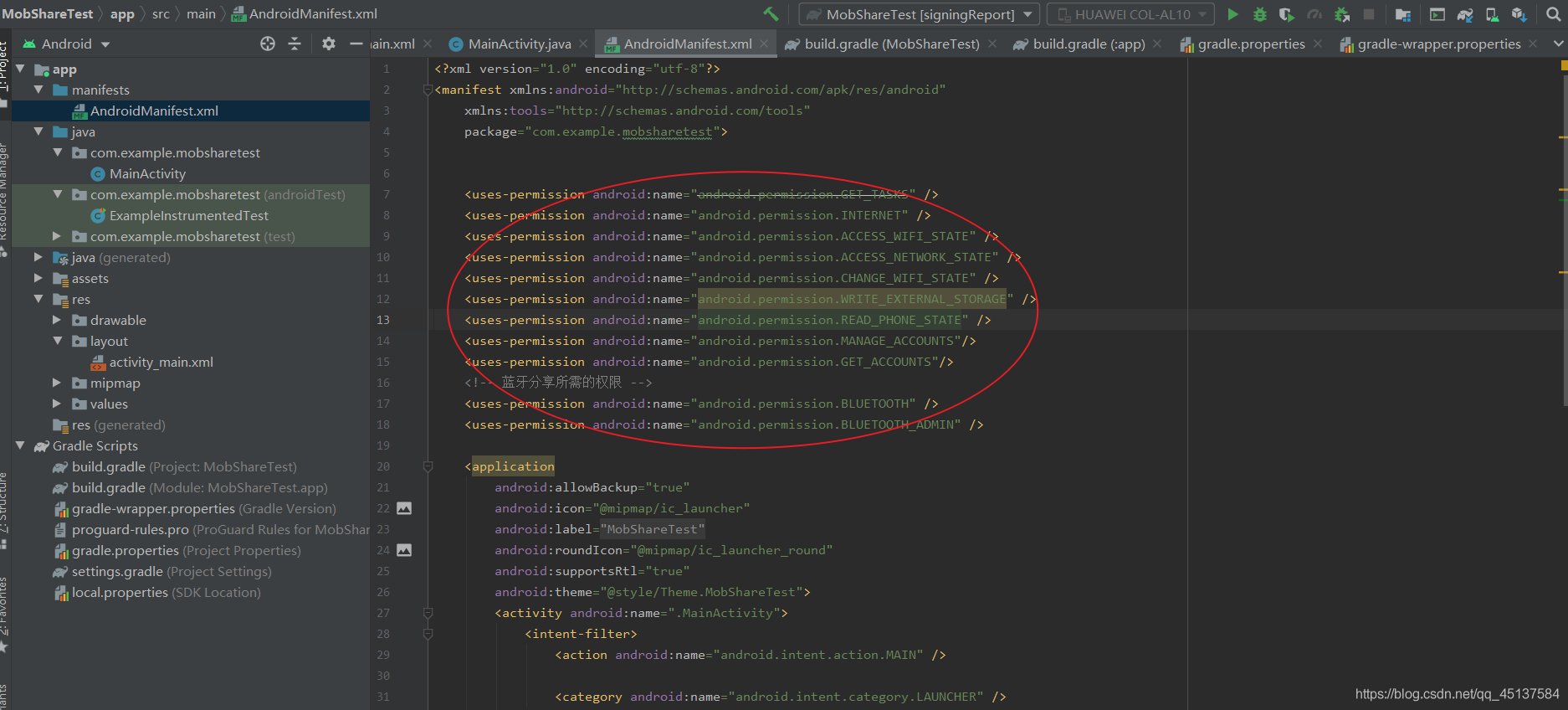The image size is (1568, 710).
Task: Attach debugger to Android process icon
Action: (1342, 14)
